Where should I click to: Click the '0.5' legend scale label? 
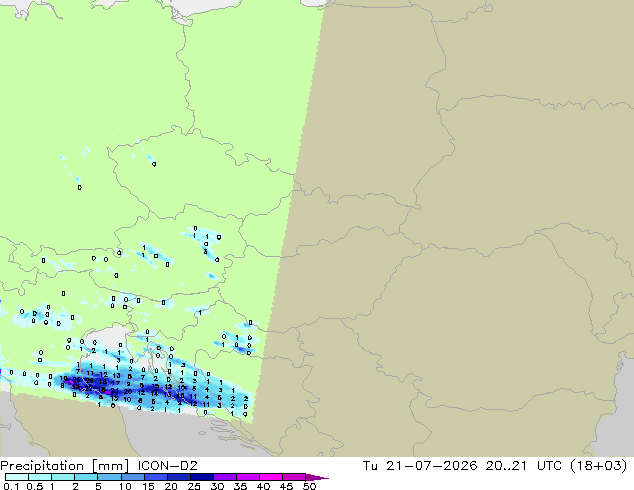point(35,486)
